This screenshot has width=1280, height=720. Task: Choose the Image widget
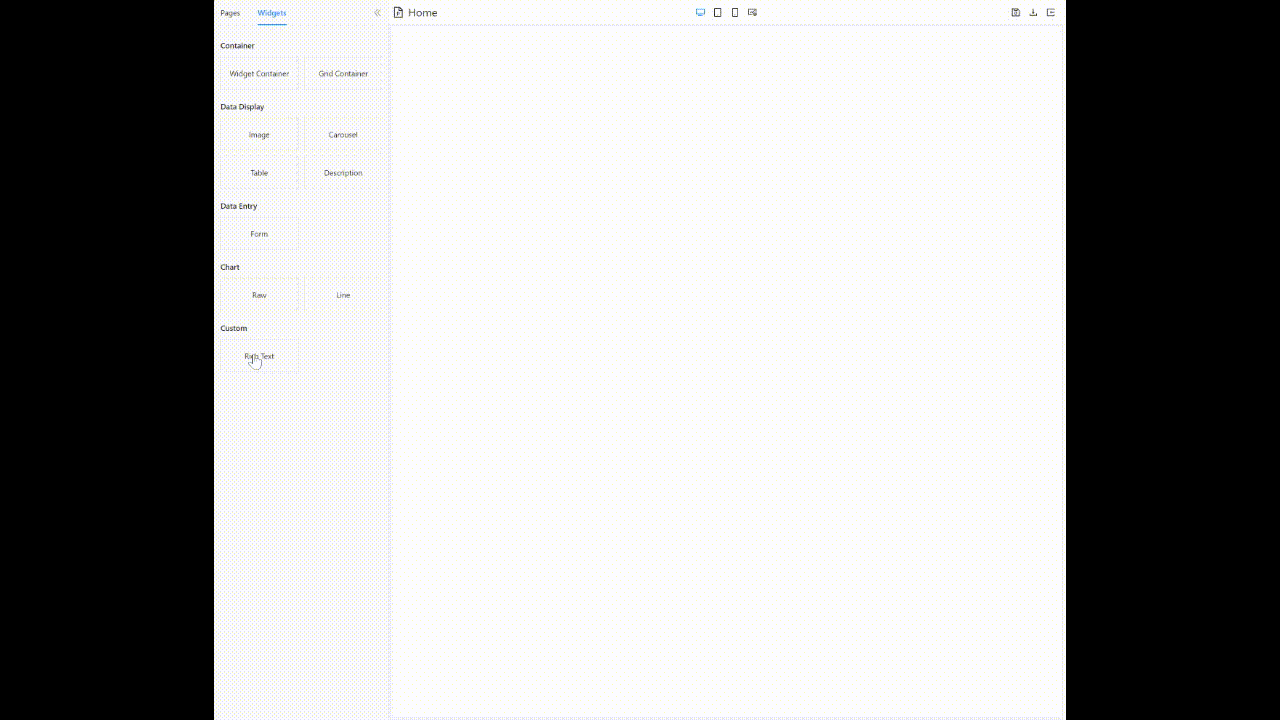[x=259, y=134]
